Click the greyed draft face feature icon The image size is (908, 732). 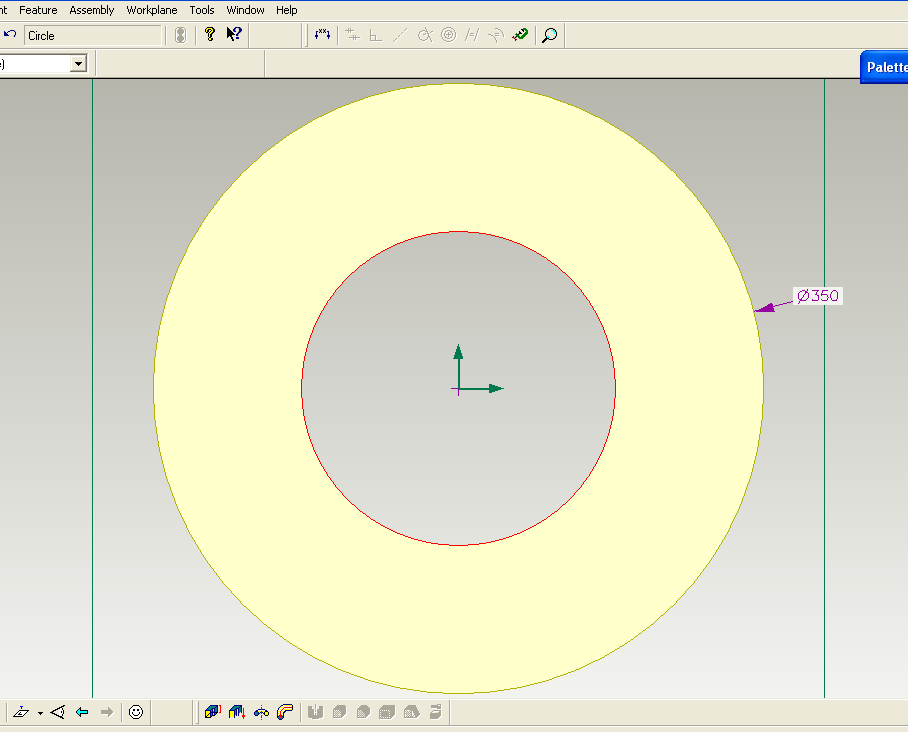(411, 712)
